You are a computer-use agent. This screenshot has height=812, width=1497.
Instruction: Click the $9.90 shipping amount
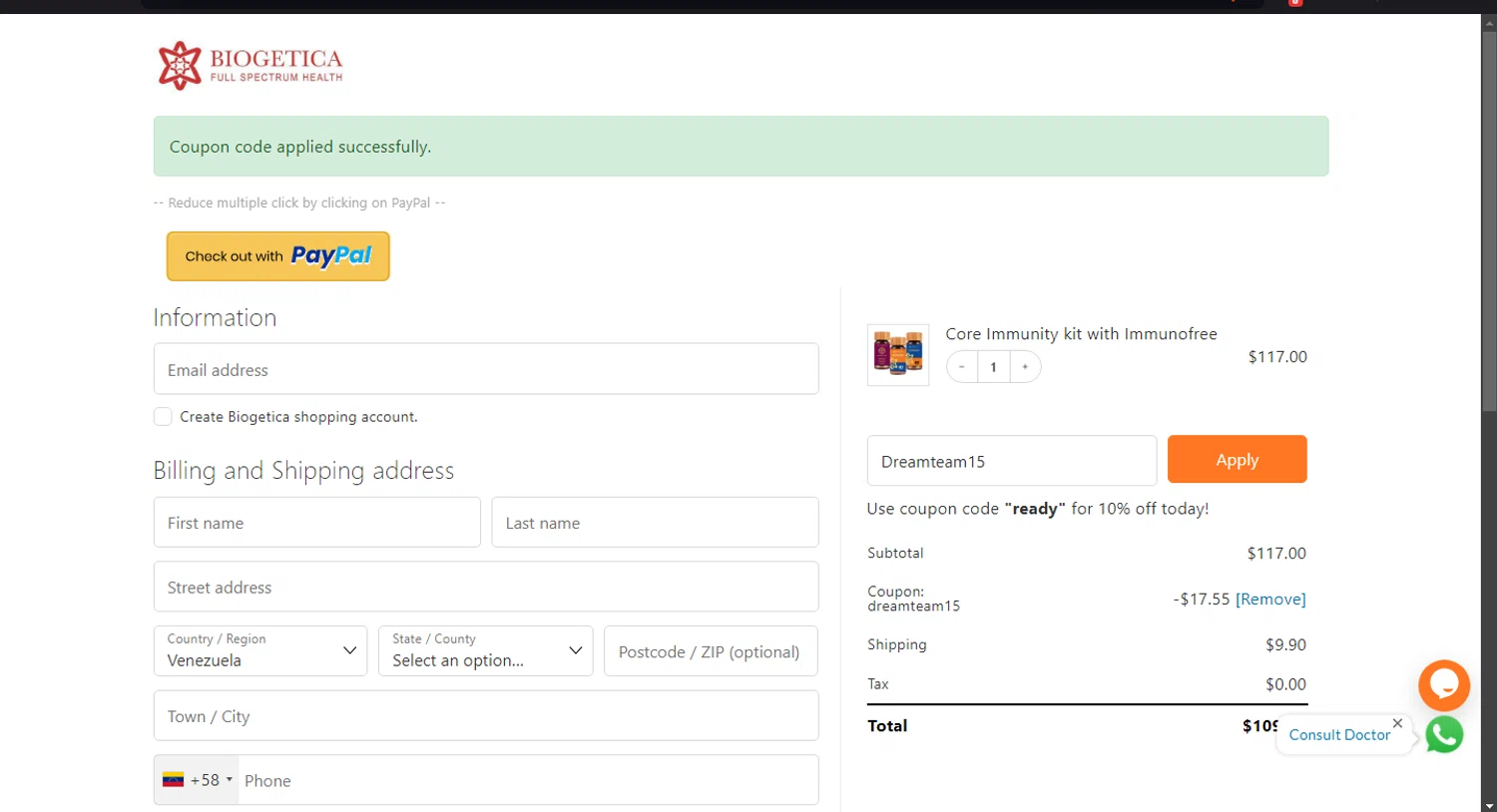point(1285,644)
